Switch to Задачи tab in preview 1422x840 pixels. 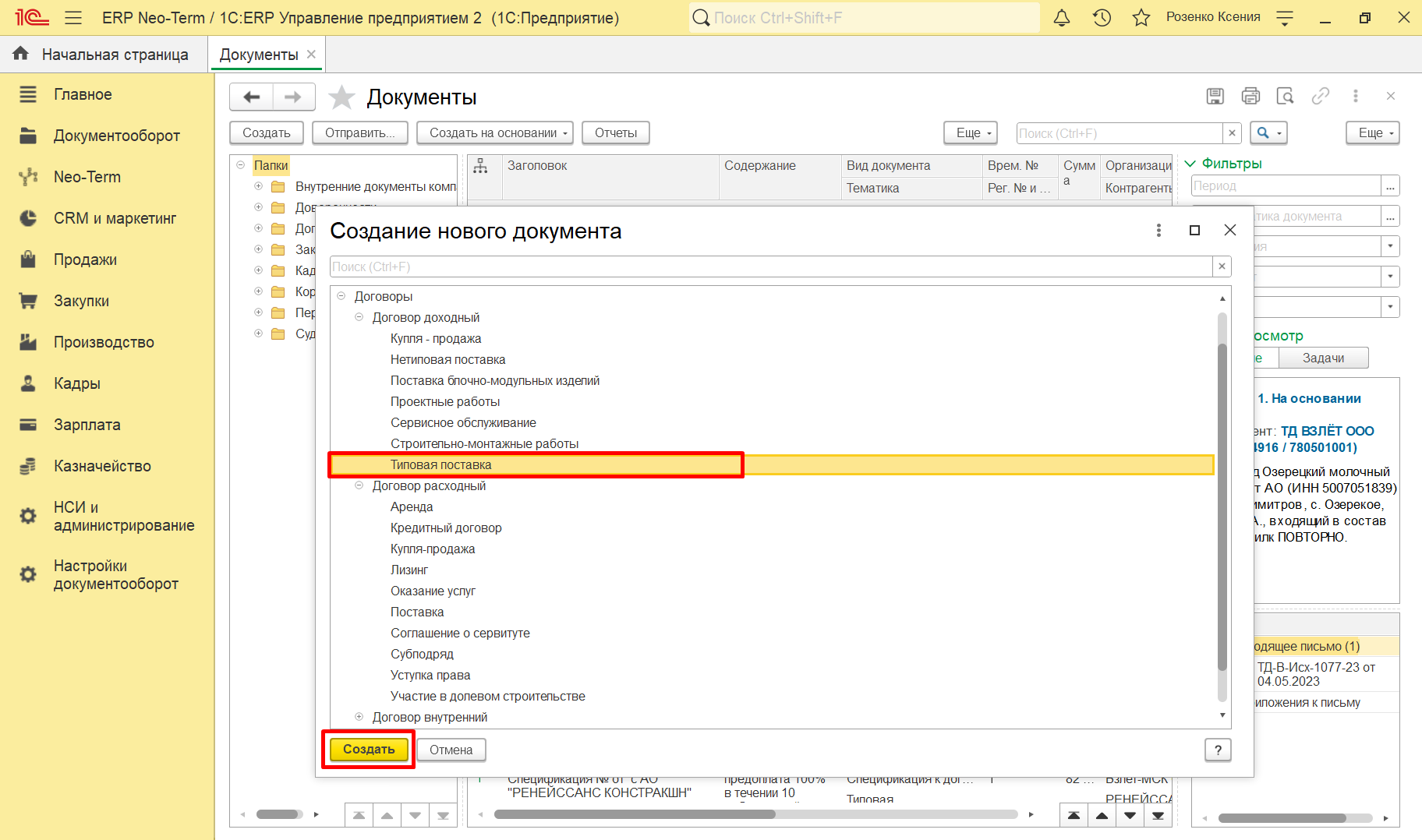coord(1324,358)
